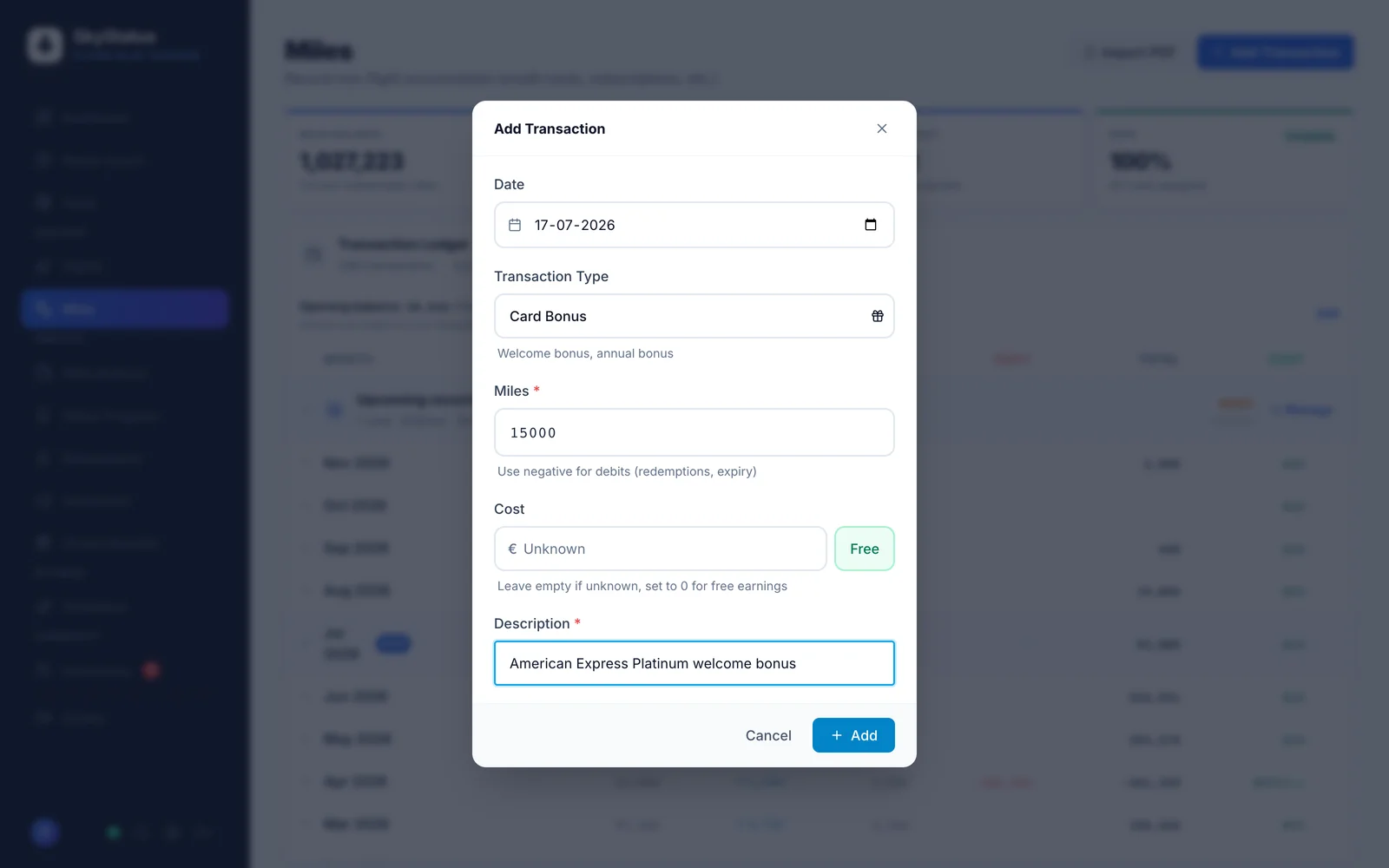1389x868 pixels.
Task: Select the Miles item in sidebar
Action: coord(125,309)
